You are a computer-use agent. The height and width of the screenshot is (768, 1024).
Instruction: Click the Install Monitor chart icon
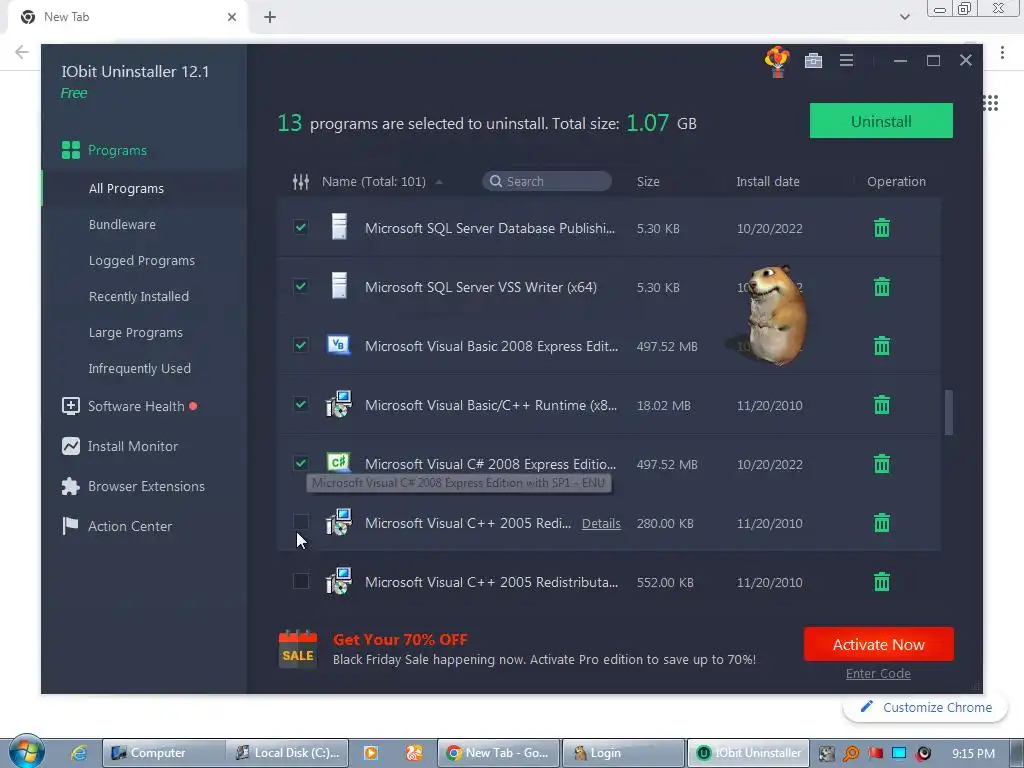click(x=71, y=446)
